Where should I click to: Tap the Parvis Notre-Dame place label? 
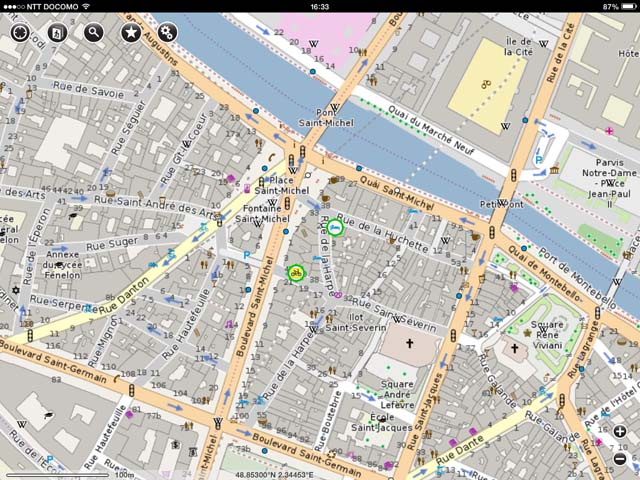609,183
